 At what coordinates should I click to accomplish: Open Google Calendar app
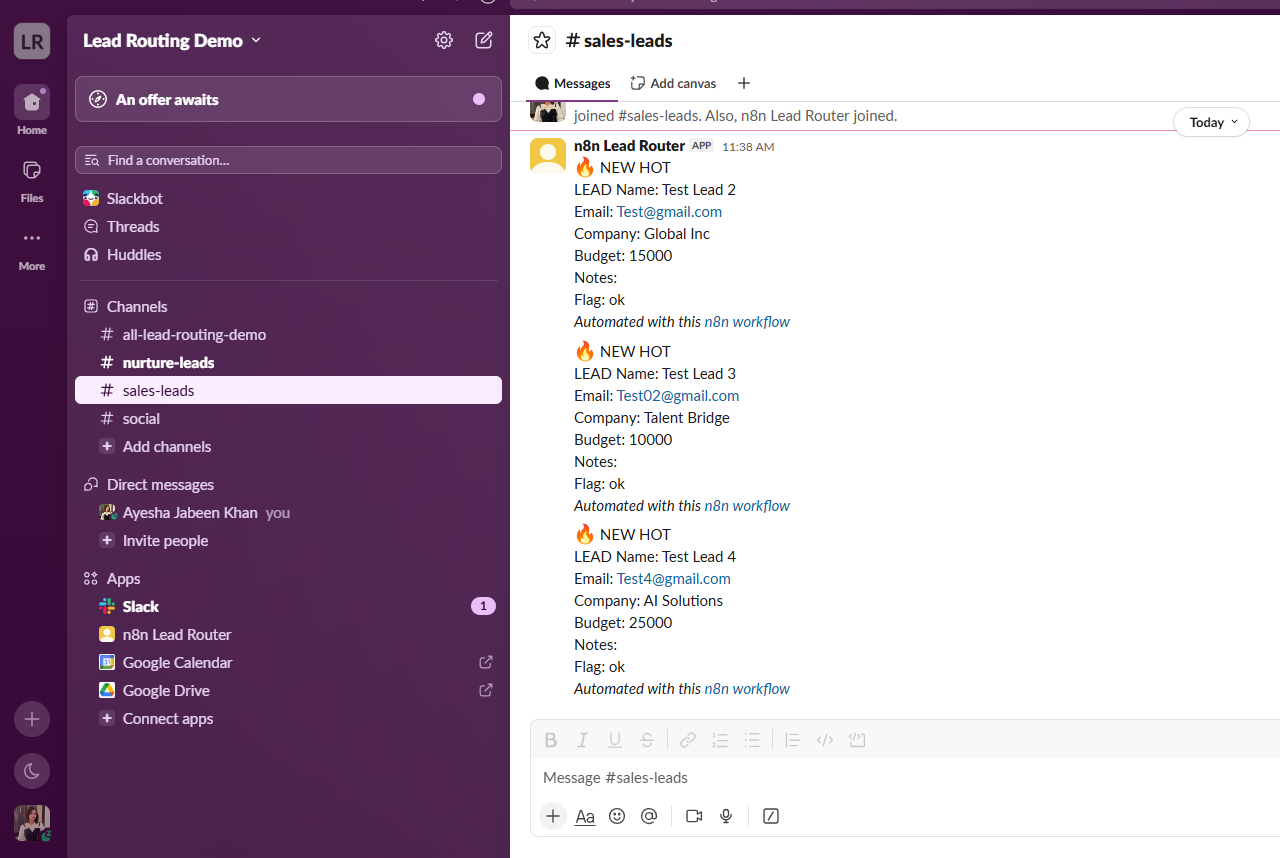[288, 662]
